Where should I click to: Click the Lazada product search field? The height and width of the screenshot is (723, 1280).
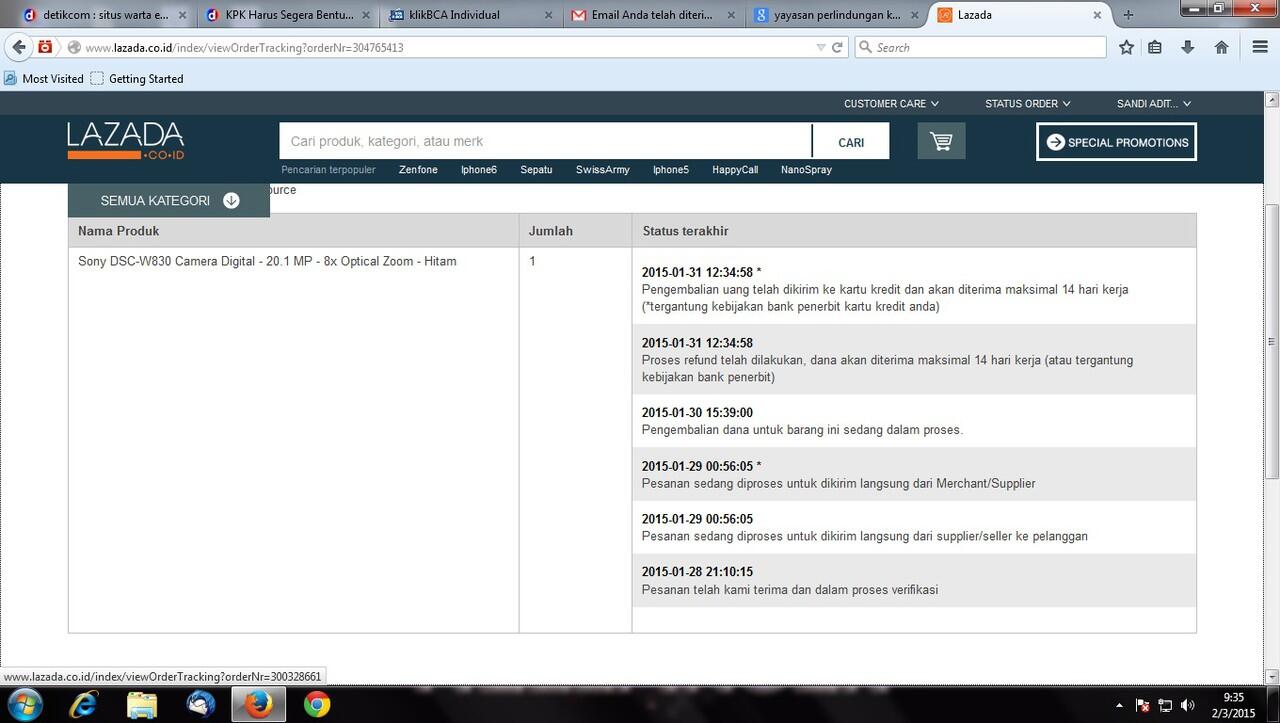pos(545,142)
